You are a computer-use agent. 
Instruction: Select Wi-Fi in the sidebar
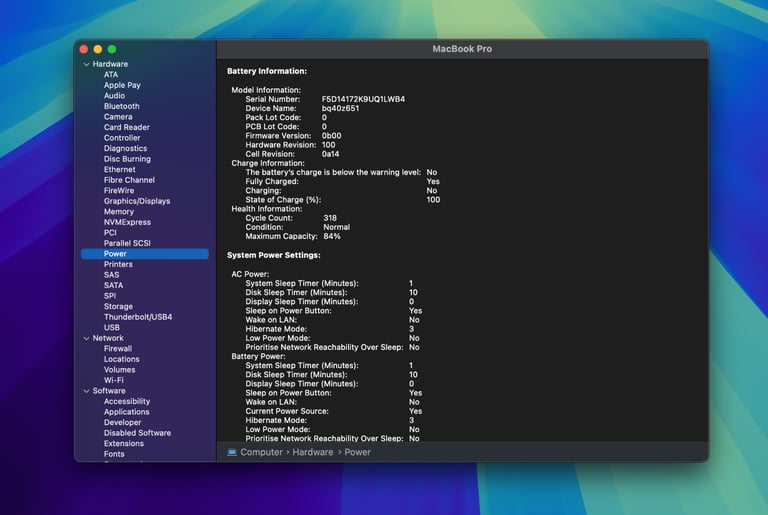(x=114, y=380)
